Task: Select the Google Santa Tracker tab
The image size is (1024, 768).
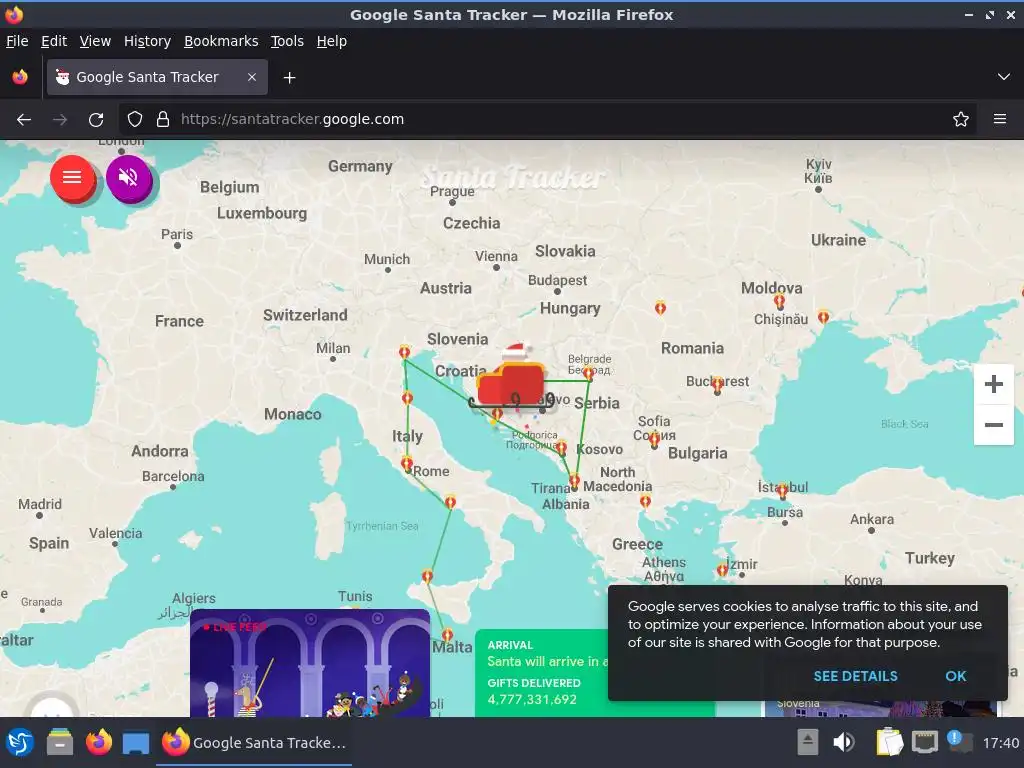Action: pyautogui.click(x=157, y=77)
